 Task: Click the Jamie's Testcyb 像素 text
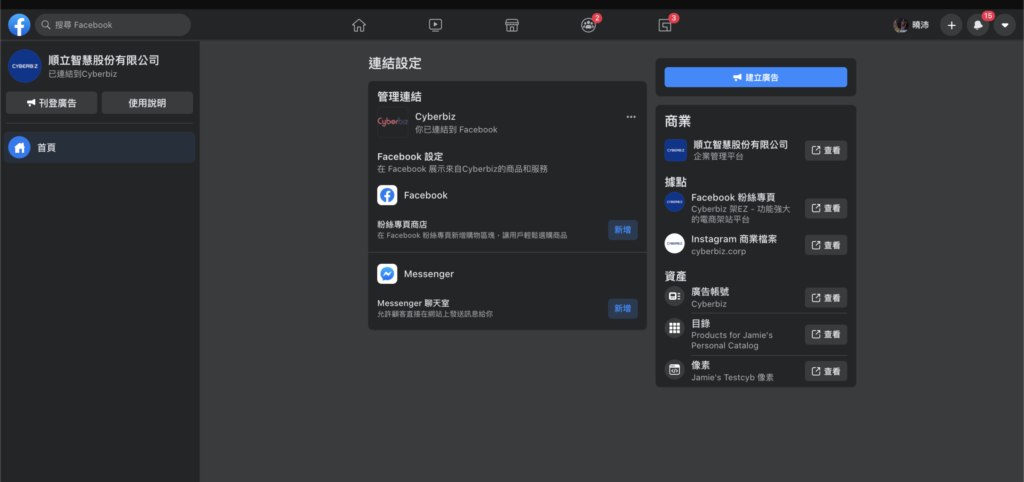tap(733, 377)
